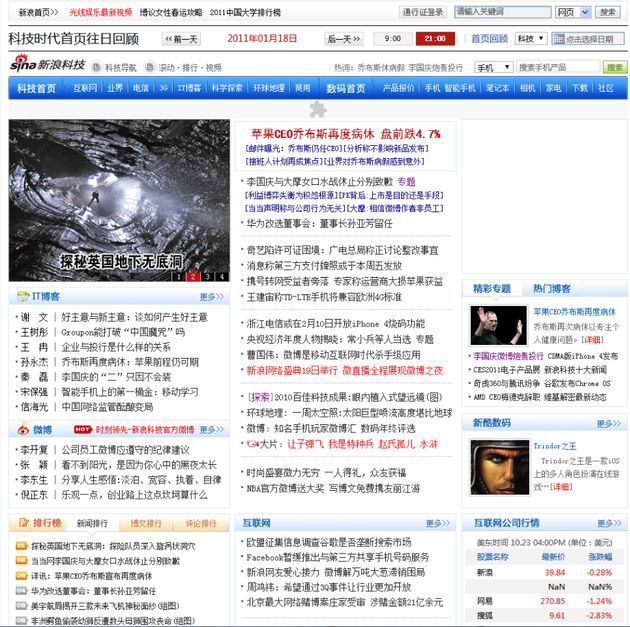
Task: Open 笔记本 in navigation bar
Action: pos(497,88)
